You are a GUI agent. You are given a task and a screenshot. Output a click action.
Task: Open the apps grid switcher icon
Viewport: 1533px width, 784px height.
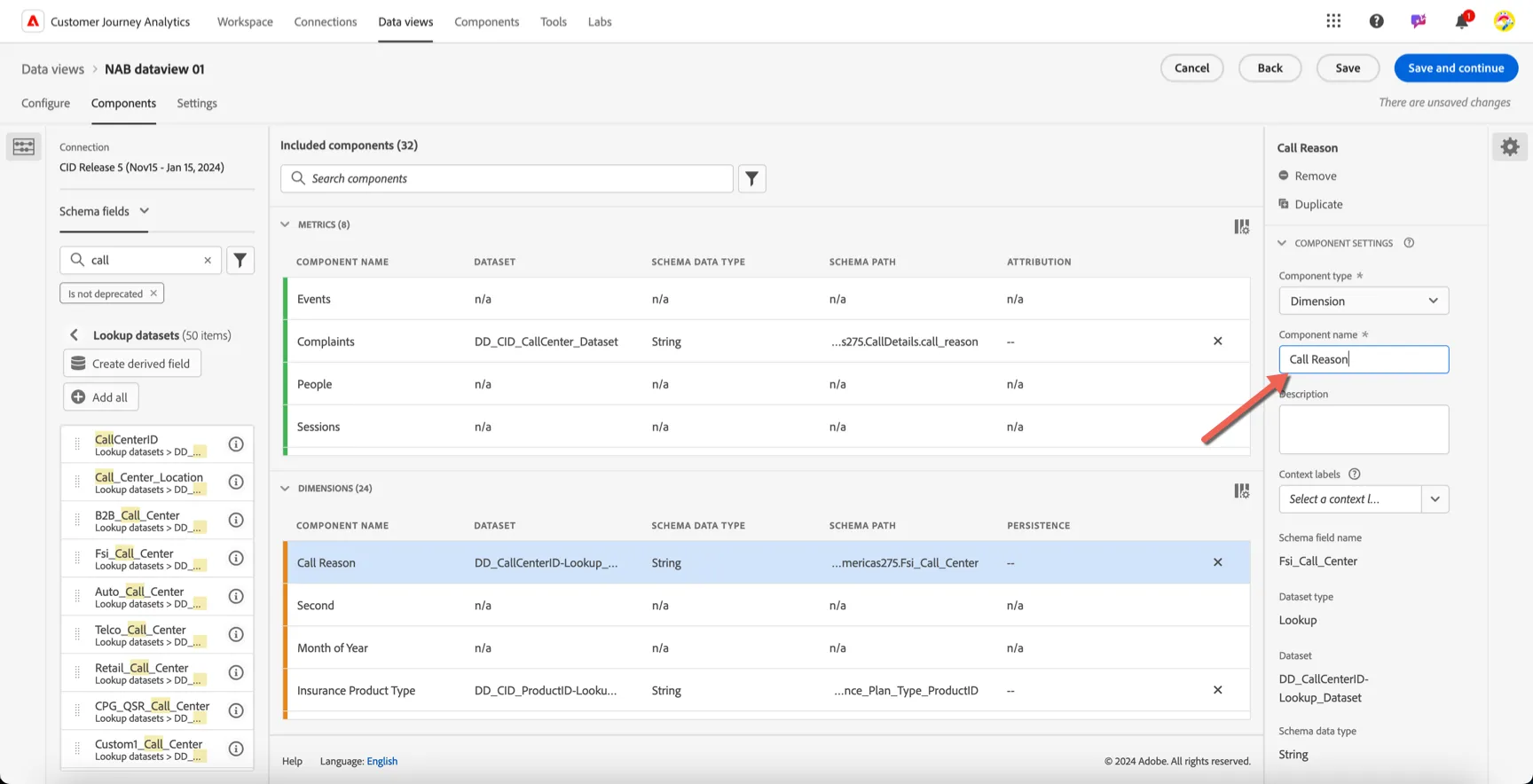pyautogui.click(x=1333, y=21)
